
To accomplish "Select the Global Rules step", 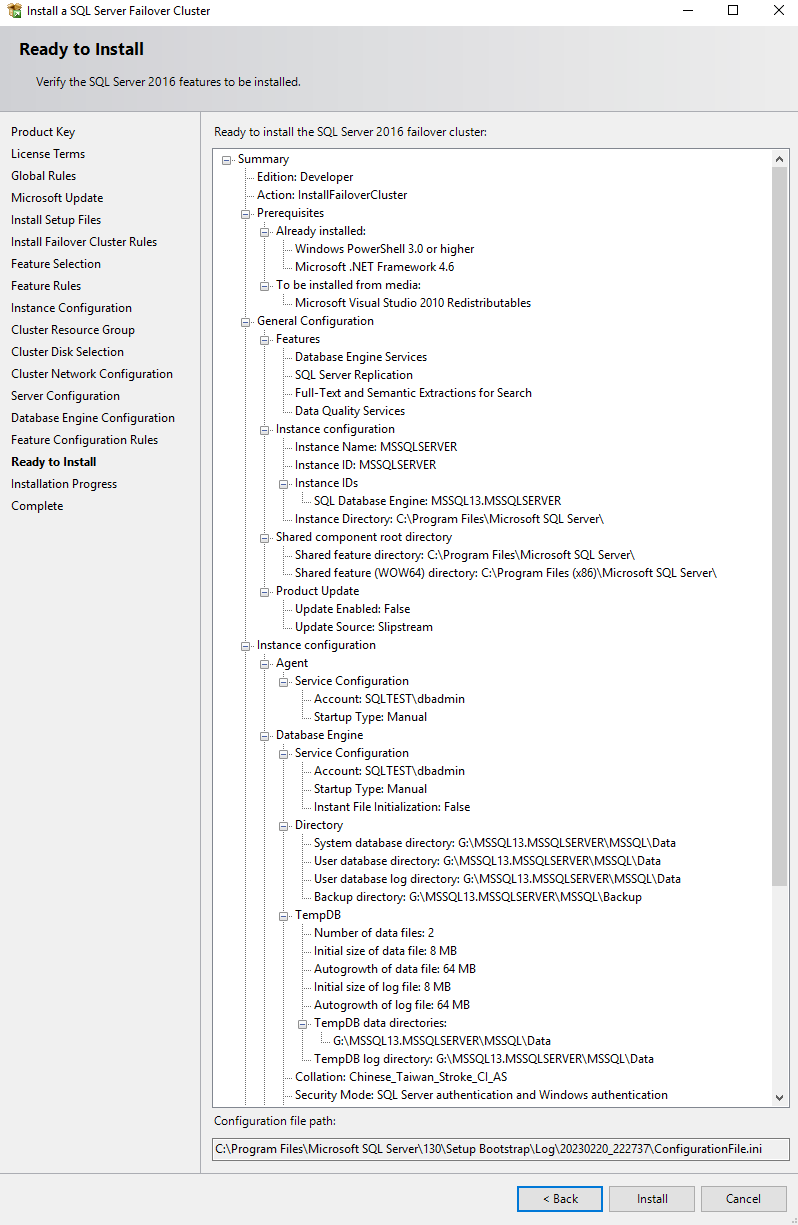I will 43,176.
